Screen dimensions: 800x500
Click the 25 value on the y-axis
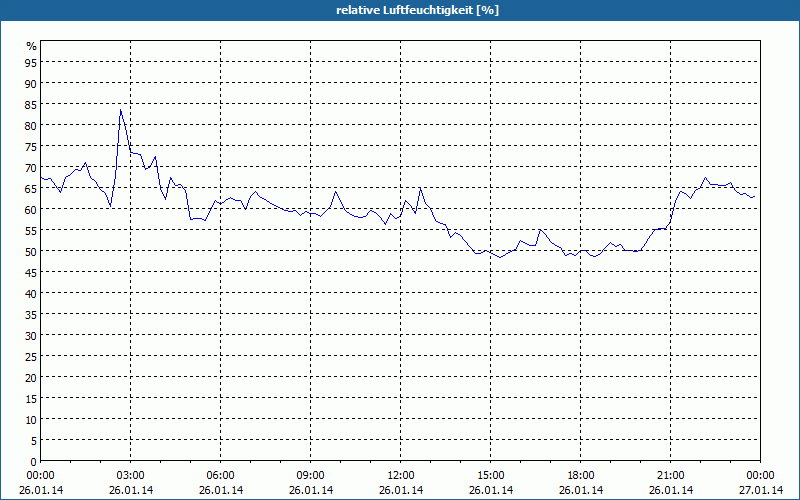[x=31, y=356]
